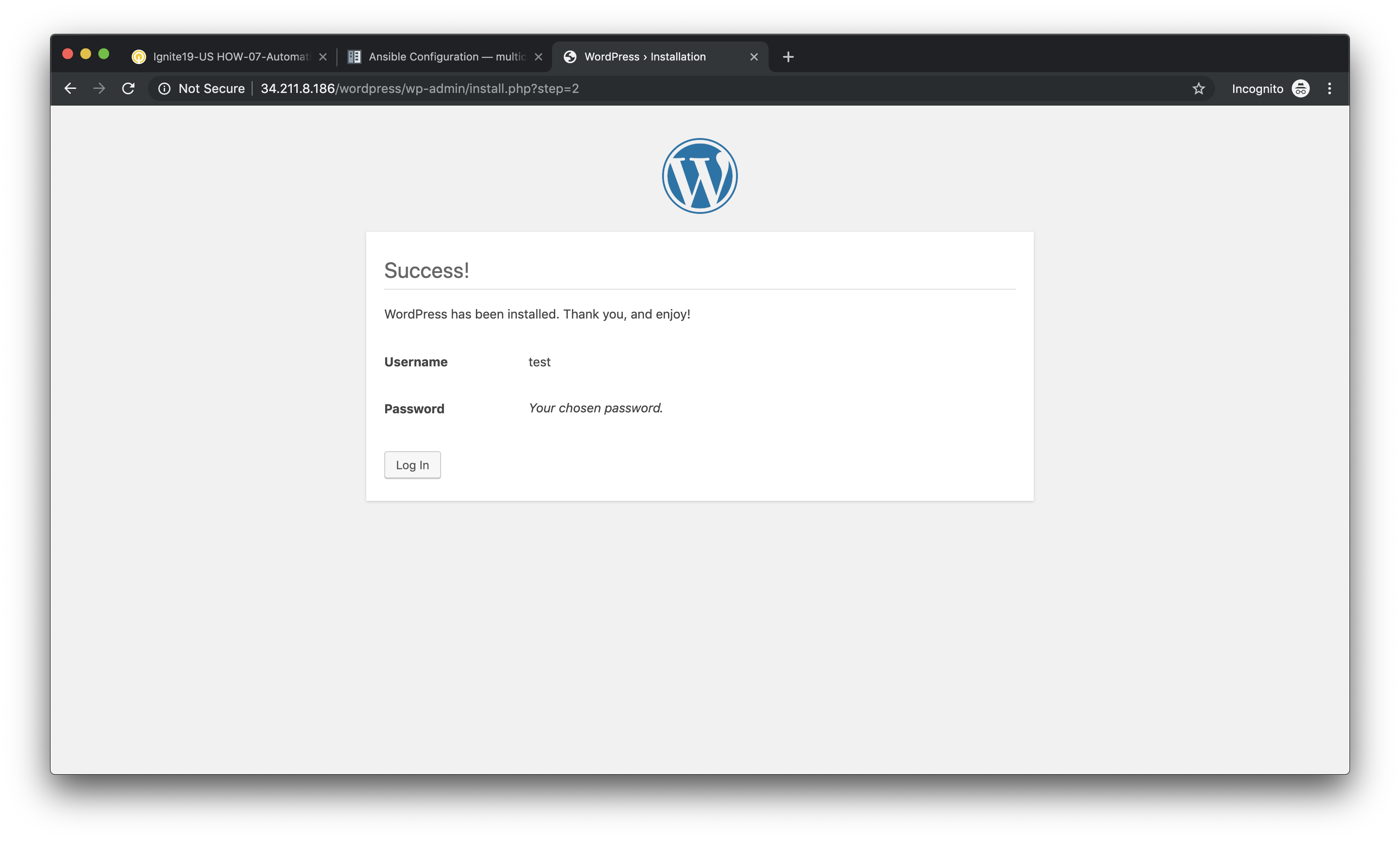The width and height of the screenshot is (1400, 841).
Task: Click the Username label
Action: [x=416, y=361]
